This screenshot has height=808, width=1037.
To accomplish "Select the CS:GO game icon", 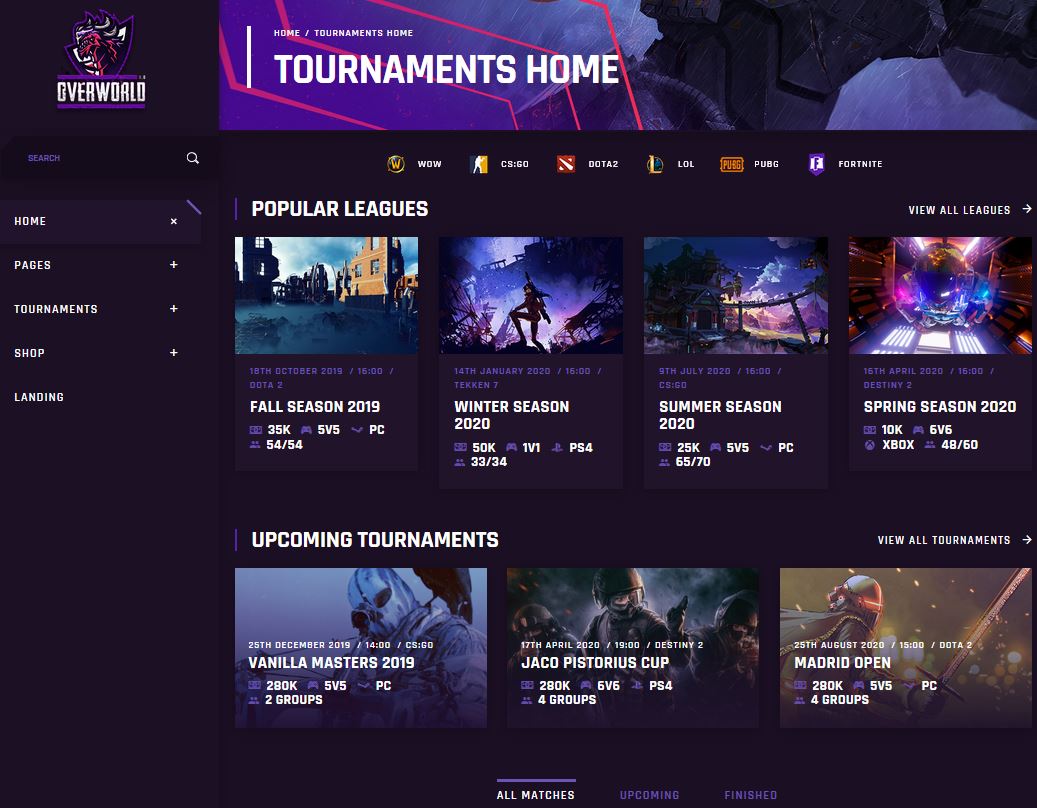I will pos(479,164).
